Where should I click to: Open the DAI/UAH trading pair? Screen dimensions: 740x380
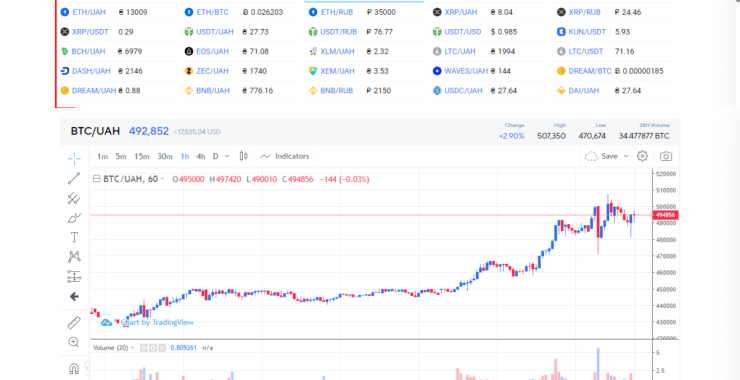pos(584,91)
